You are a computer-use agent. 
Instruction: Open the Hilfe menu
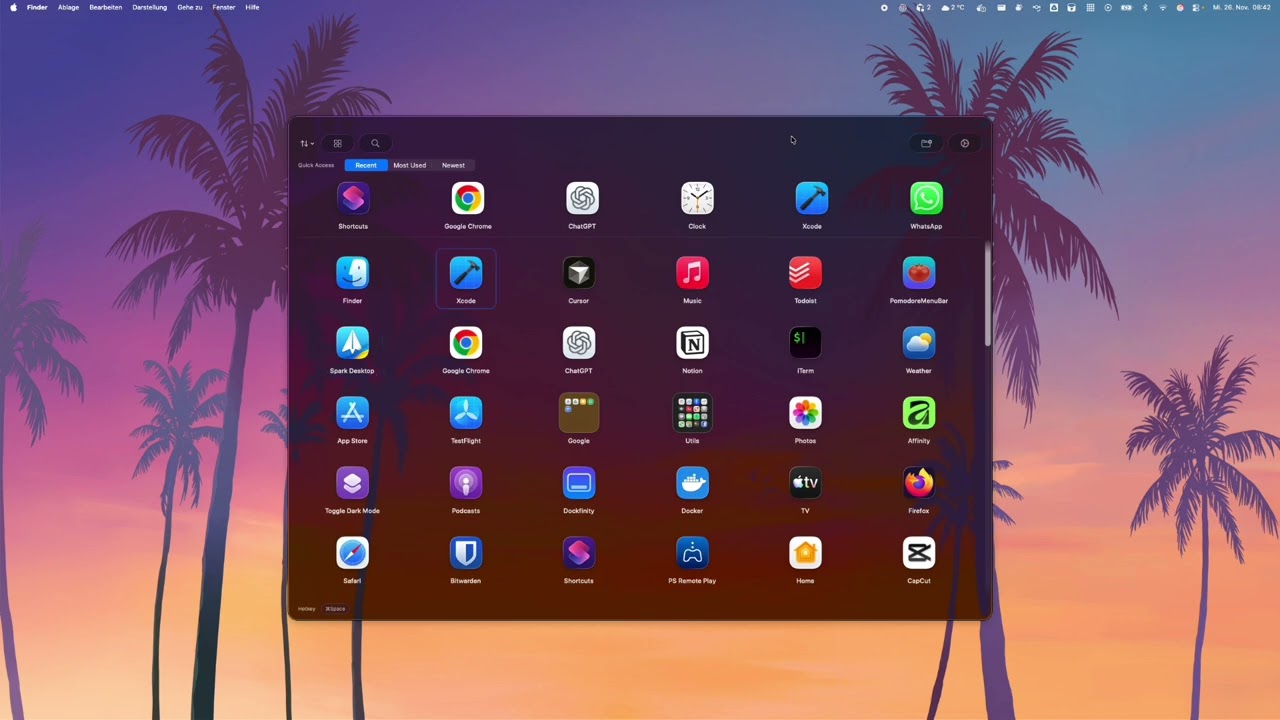252,7
